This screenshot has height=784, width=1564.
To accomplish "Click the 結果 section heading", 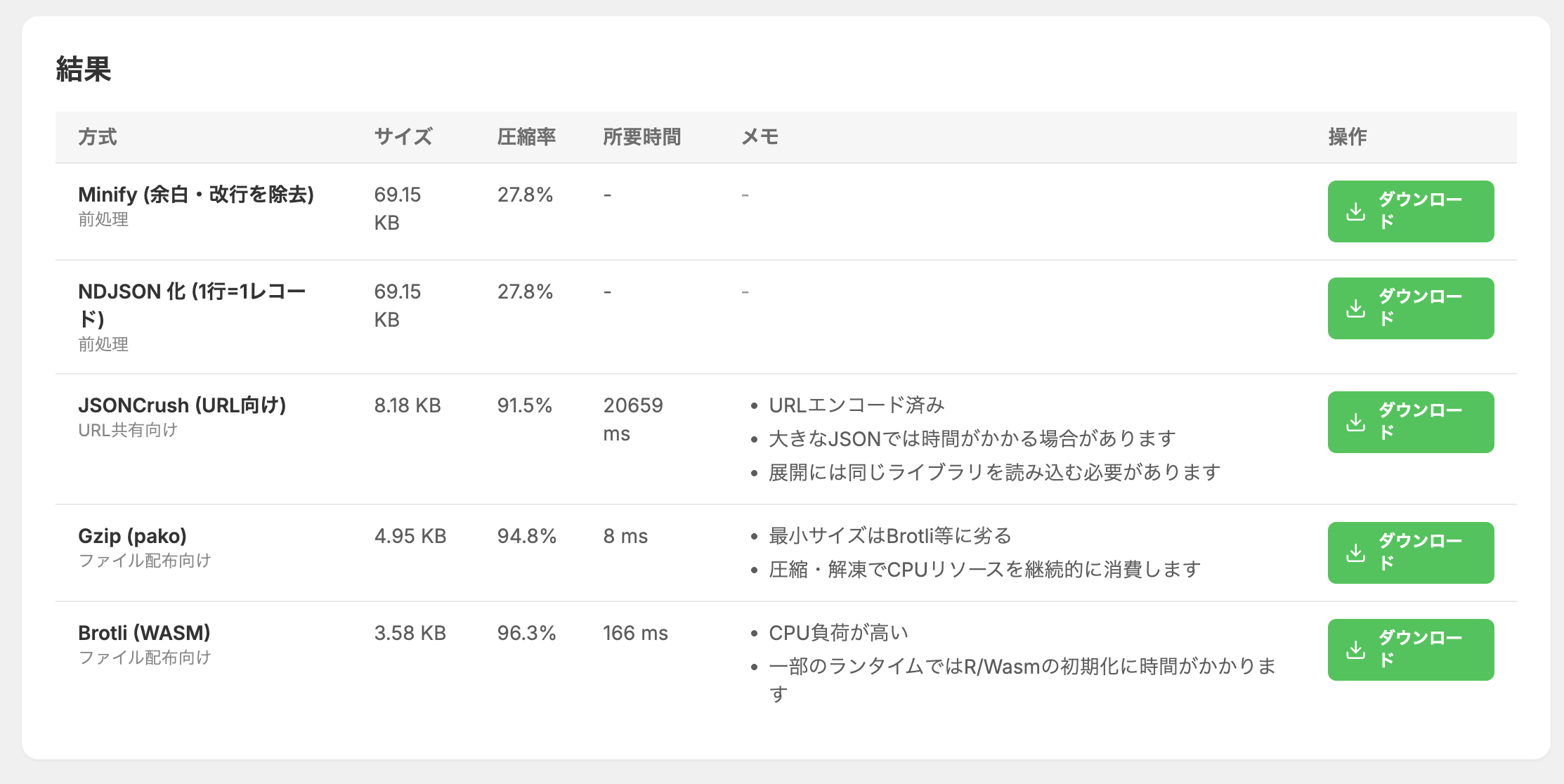I will coord(84,70).
